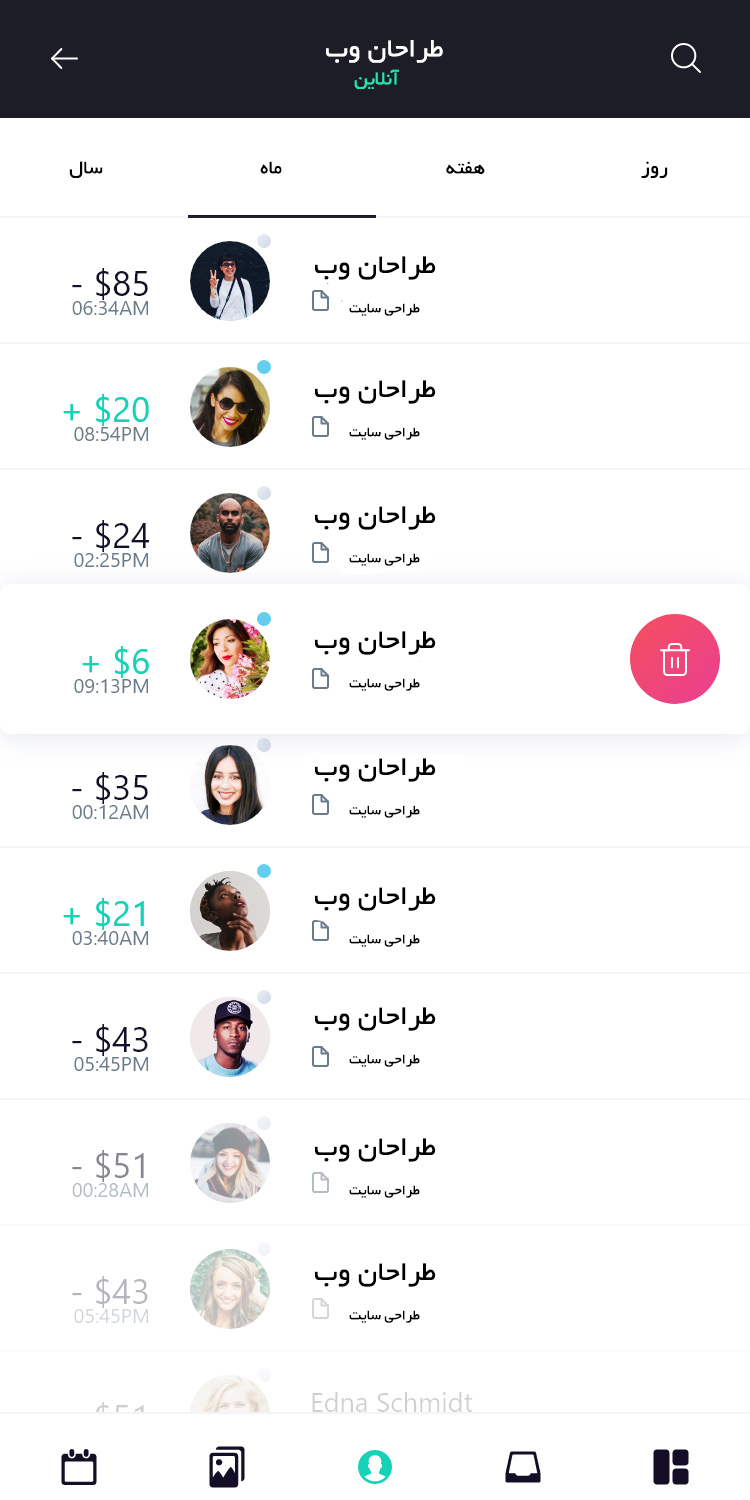Click the طراحان وب title in header

pyautogui.click(x=384, y=50)
